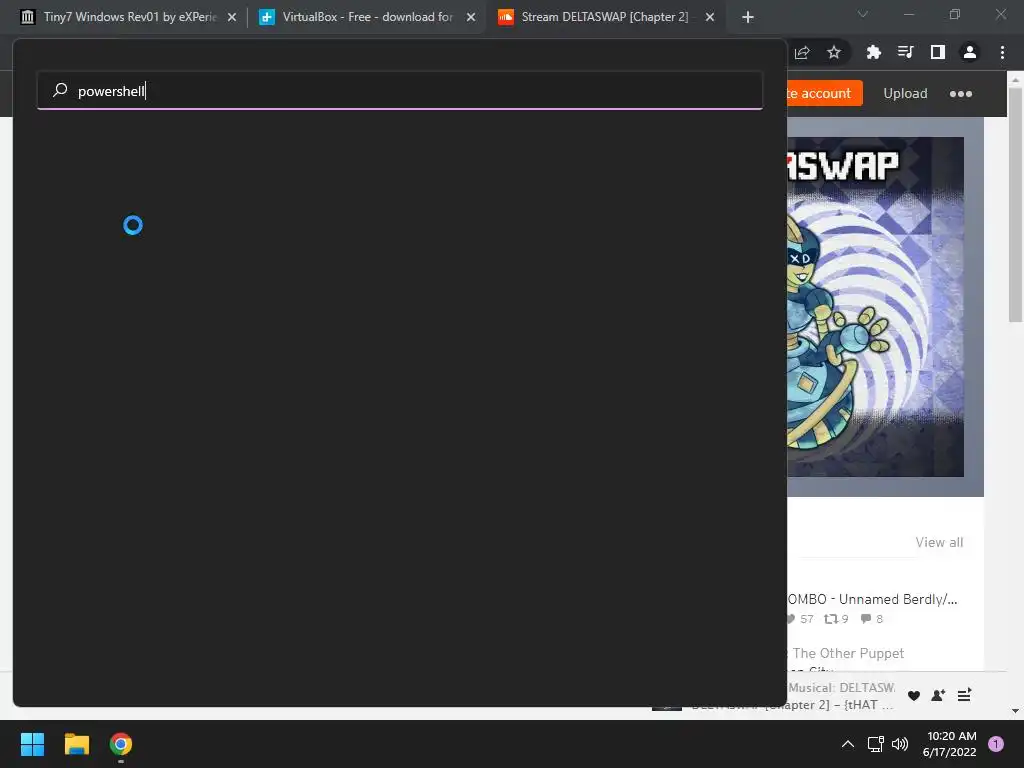Bookmark this page with the star icon
The width and height of the screenshot is (1024, 768).
pos(834,52)
